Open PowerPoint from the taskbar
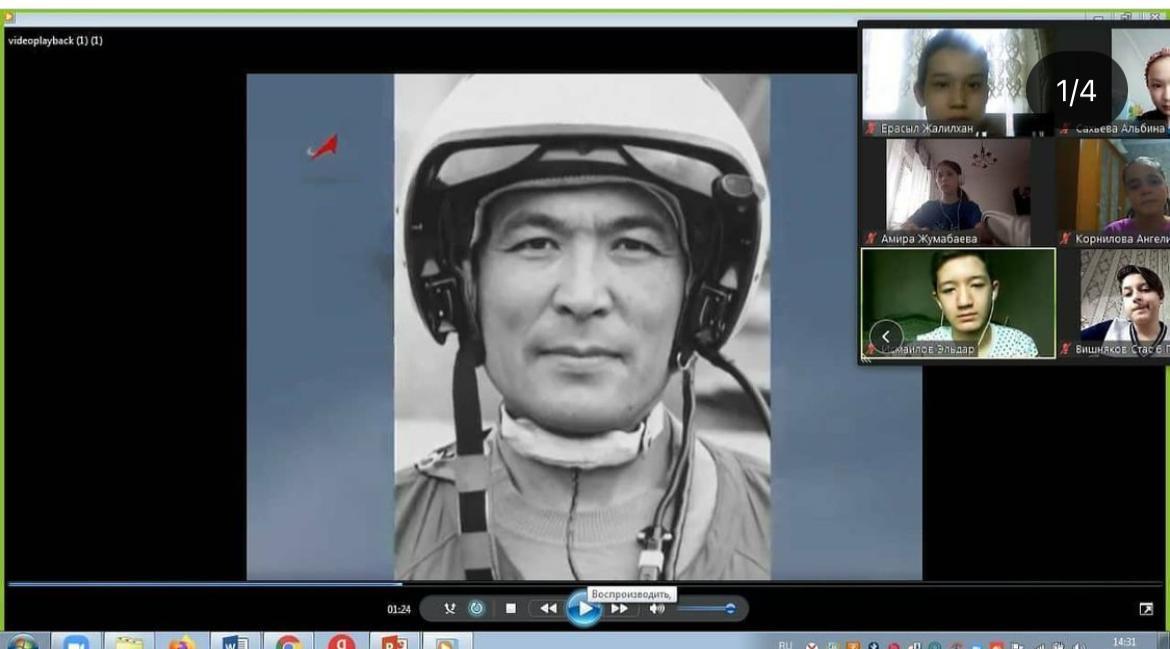The image size is (1170, 649). click(x=395, y=642)
